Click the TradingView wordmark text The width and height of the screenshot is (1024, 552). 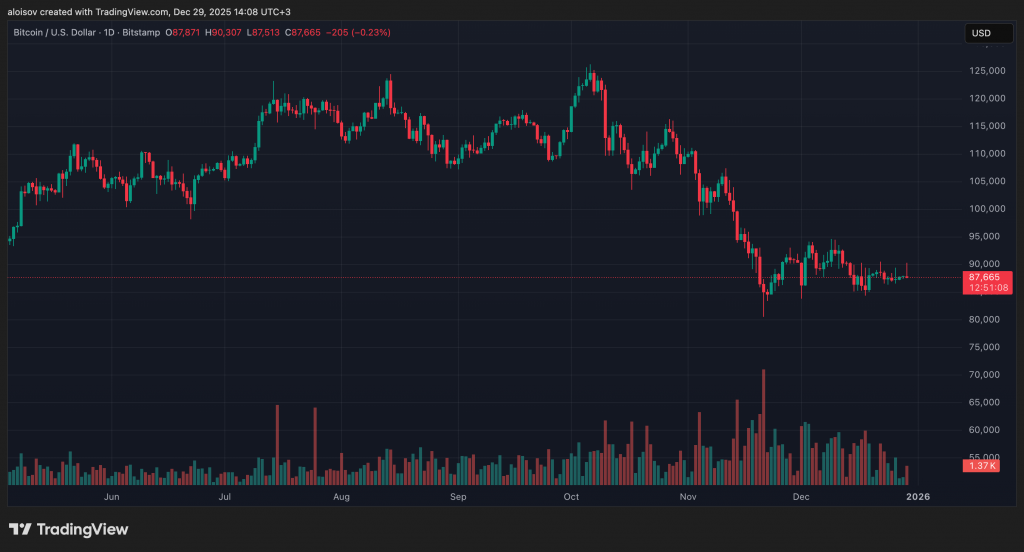tap(83, 529)
